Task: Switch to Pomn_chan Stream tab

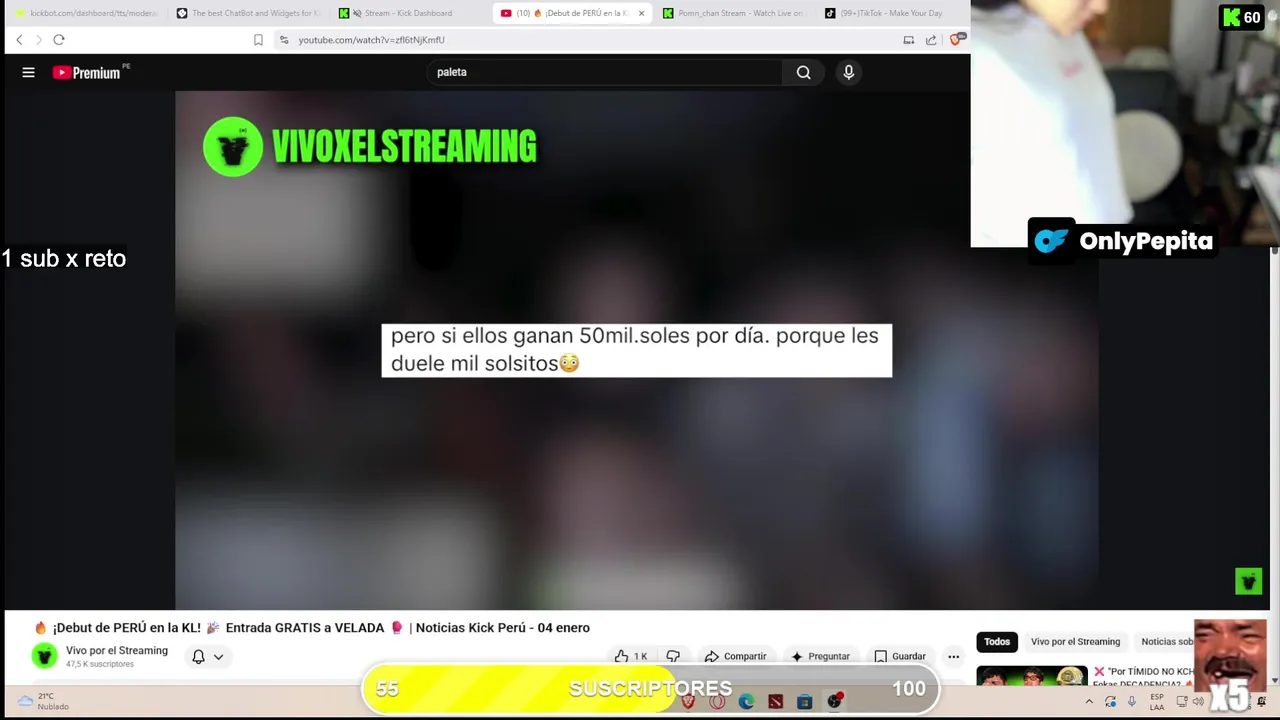Action: (x=736, y=13)
